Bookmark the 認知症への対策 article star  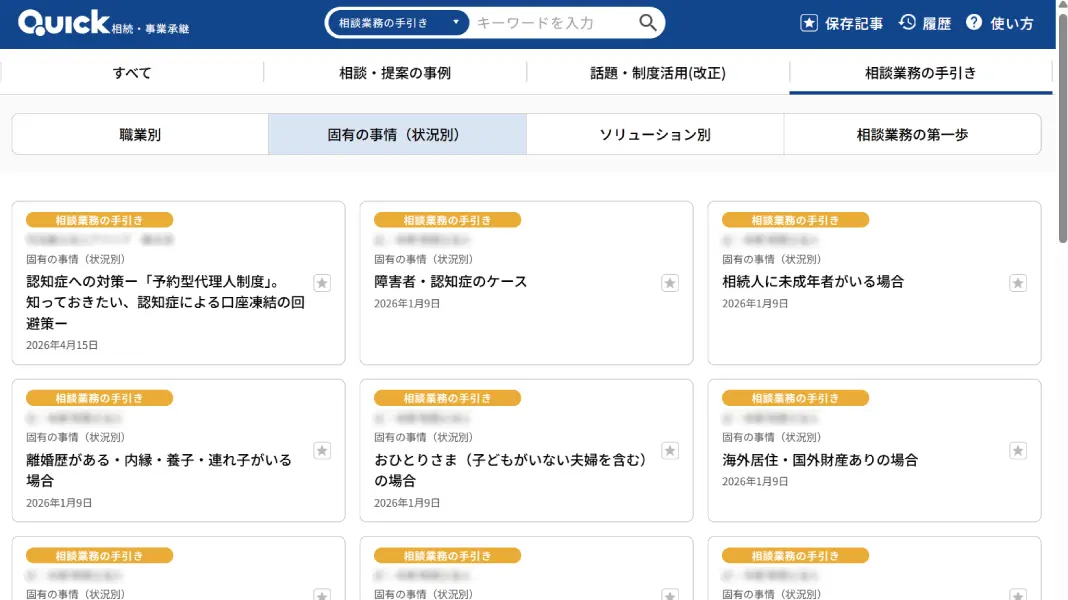(322, 283)
